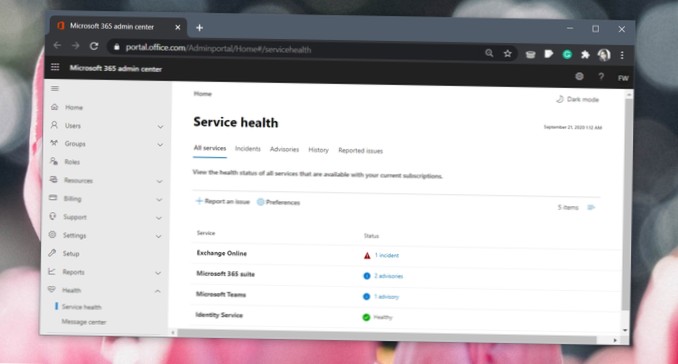
Task: Click the Status column header
Action: click(x=371, y=236)
